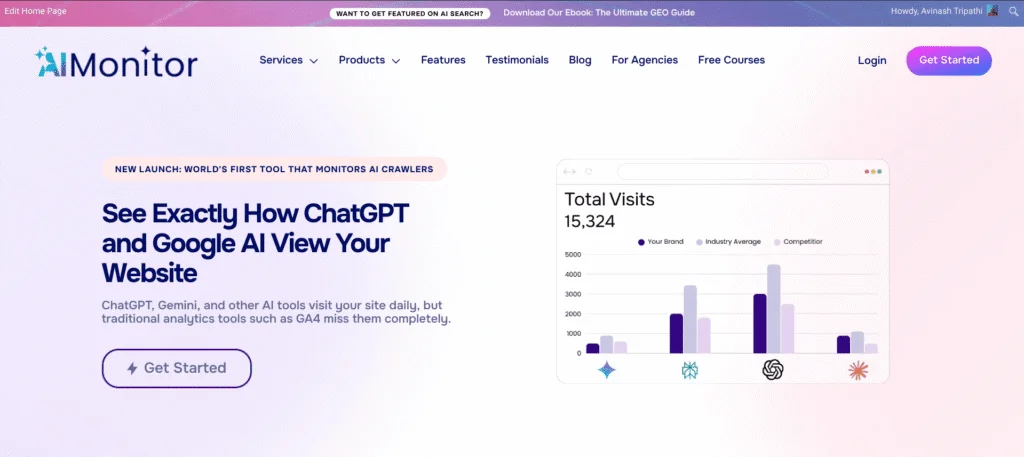This screenshot has height=457, width=1024.
Task: Click the outlined Get Started hero button
Action: click(176, 368)
